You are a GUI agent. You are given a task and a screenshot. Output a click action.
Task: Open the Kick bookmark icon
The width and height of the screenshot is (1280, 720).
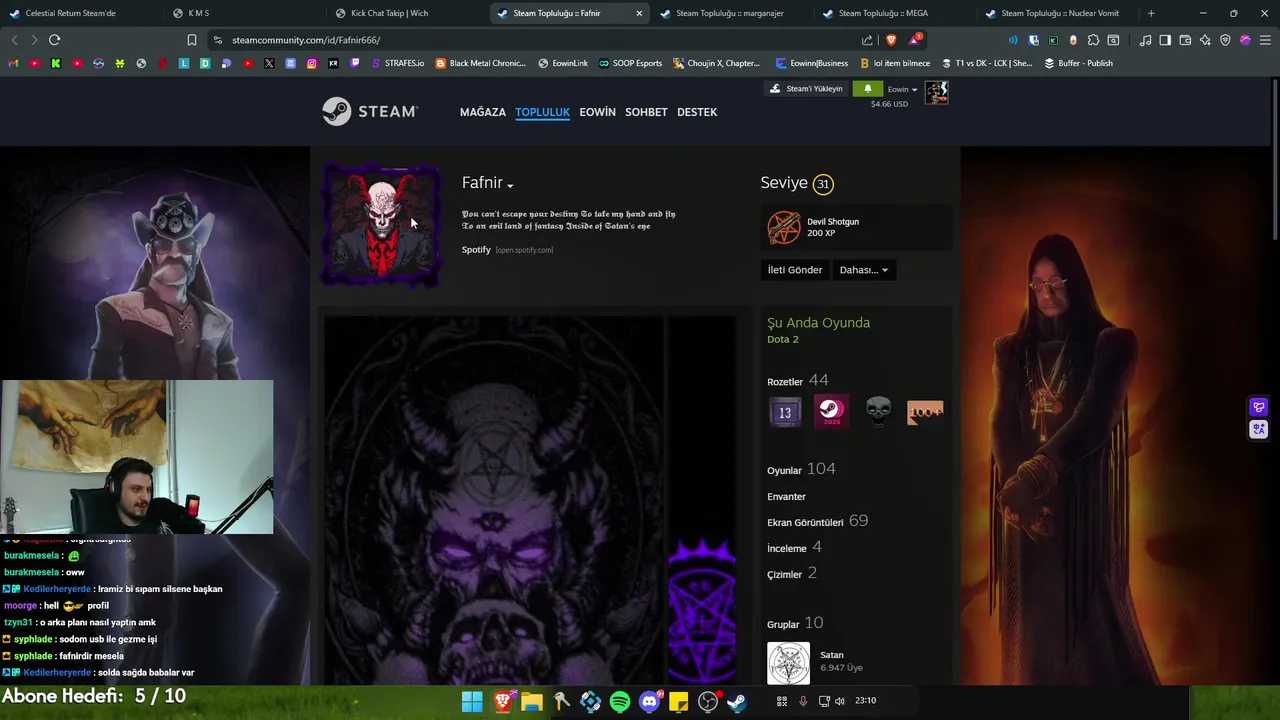[x=56, y=63]
